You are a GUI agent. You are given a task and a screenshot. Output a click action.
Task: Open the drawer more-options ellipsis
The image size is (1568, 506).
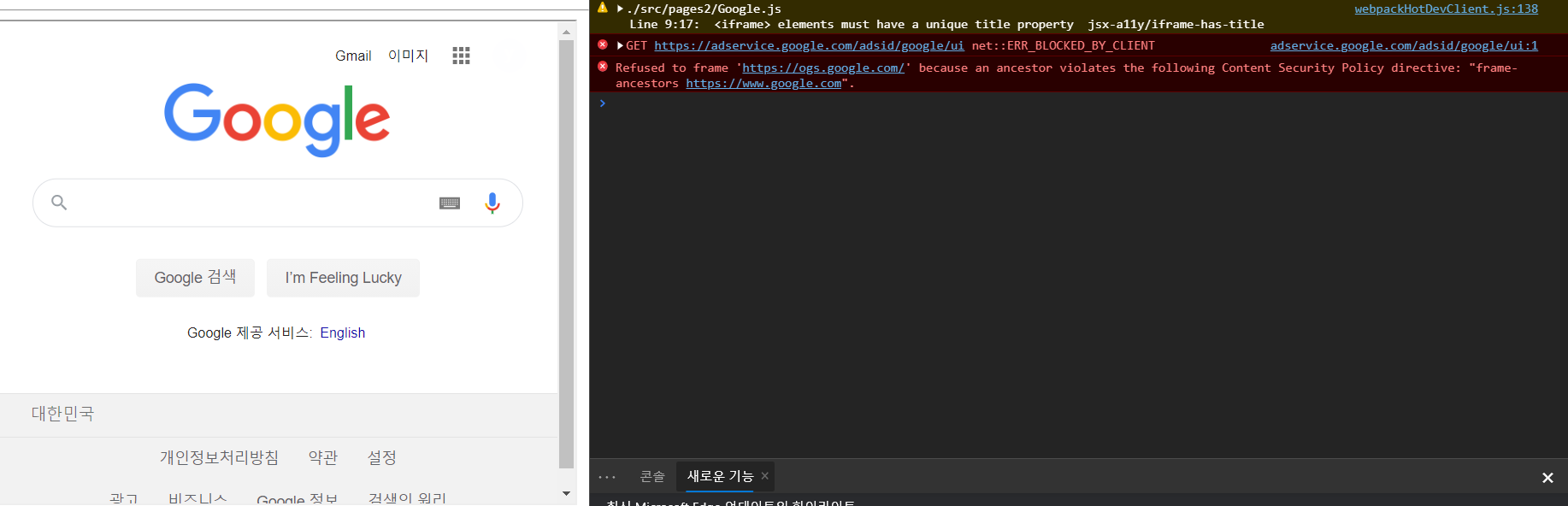[x=607, y=477]
